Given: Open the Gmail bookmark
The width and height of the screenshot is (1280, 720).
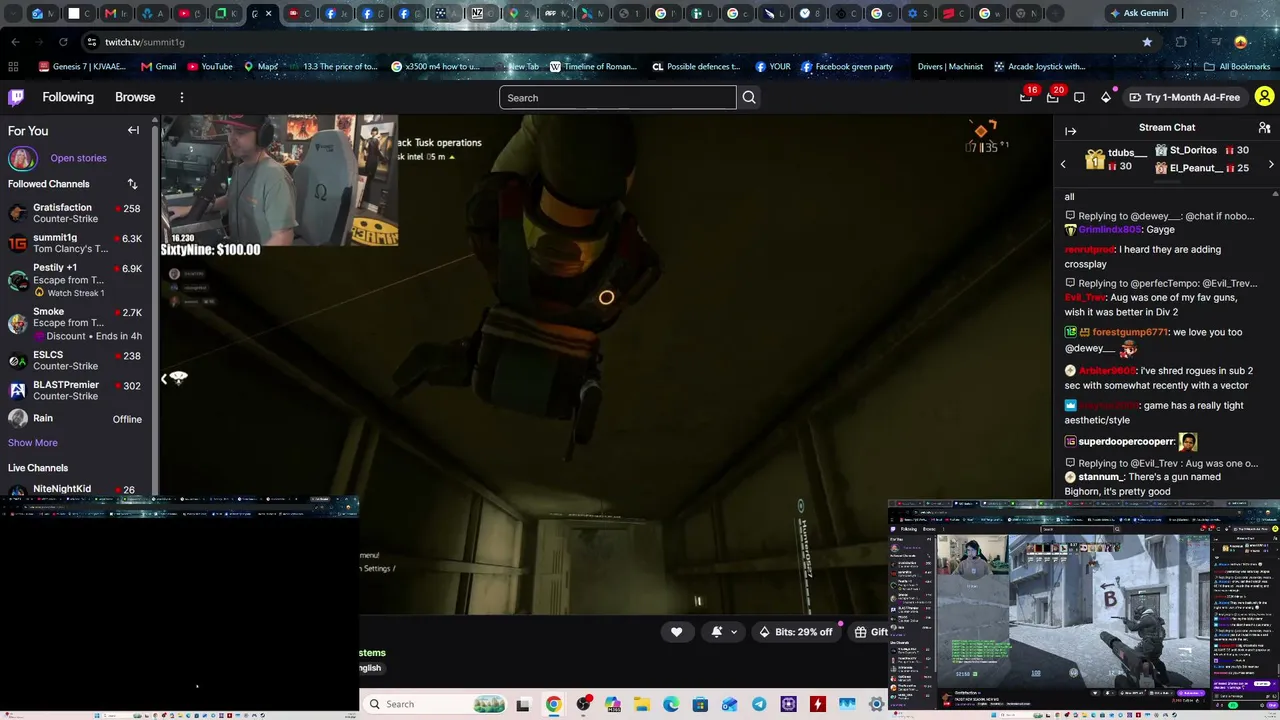Looking at the screenshot, I should [158, 67].
